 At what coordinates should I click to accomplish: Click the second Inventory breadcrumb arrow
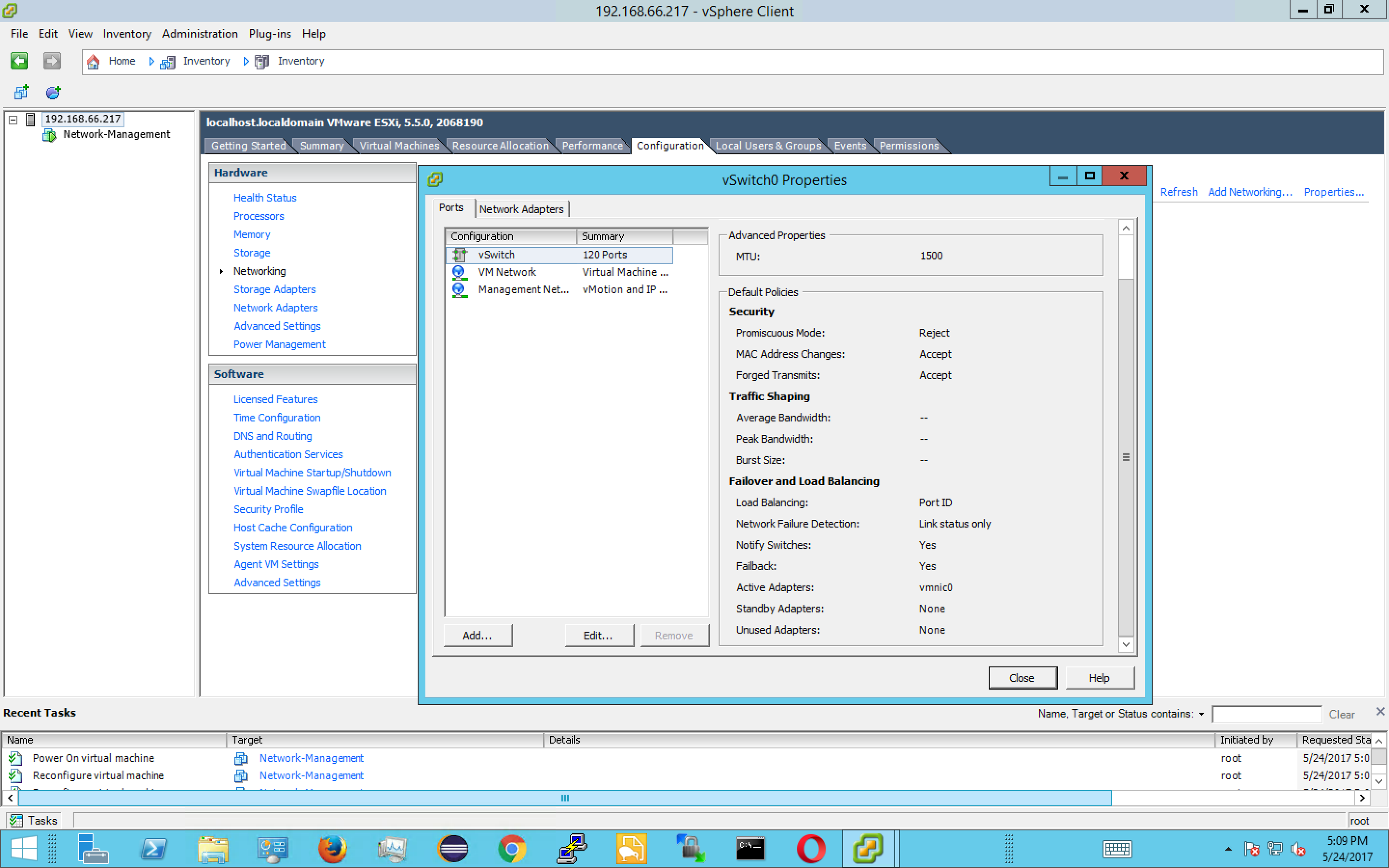click(245, 61)
